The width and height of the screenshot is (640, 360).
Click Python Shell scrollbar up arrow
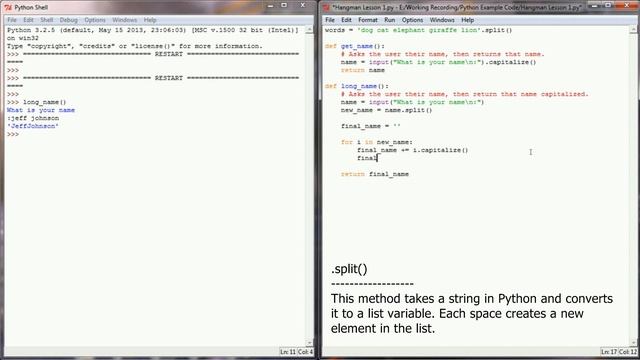[x=309, y=30]
